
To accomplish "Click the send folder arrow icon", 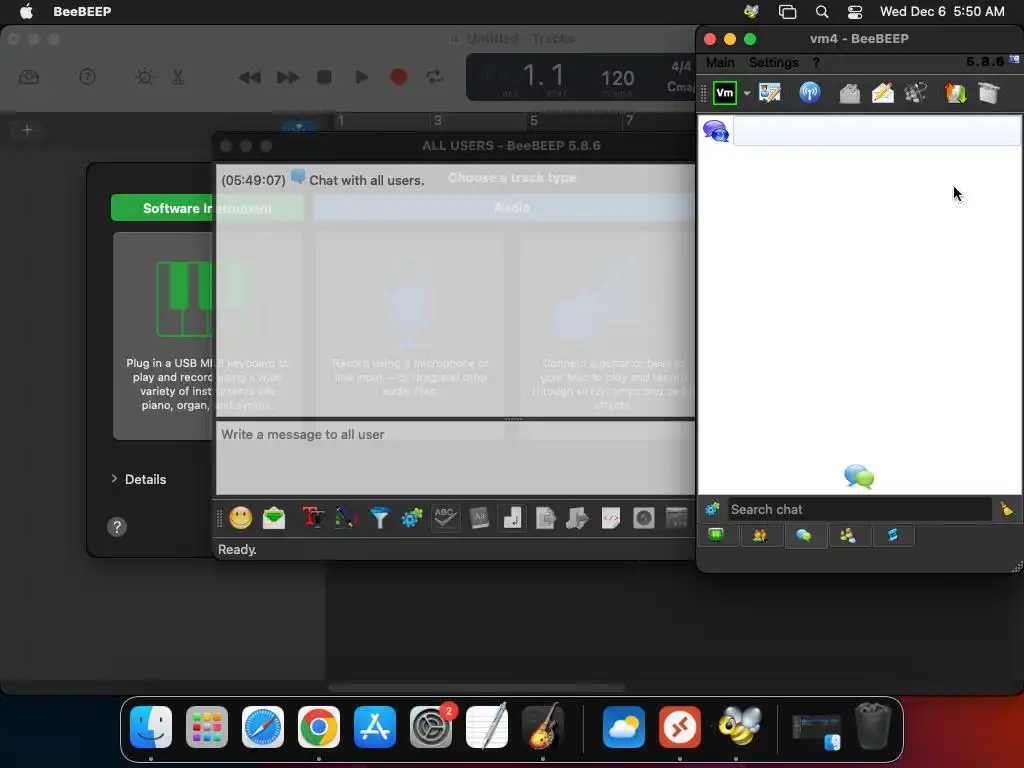I will click(x=577, y=518).
